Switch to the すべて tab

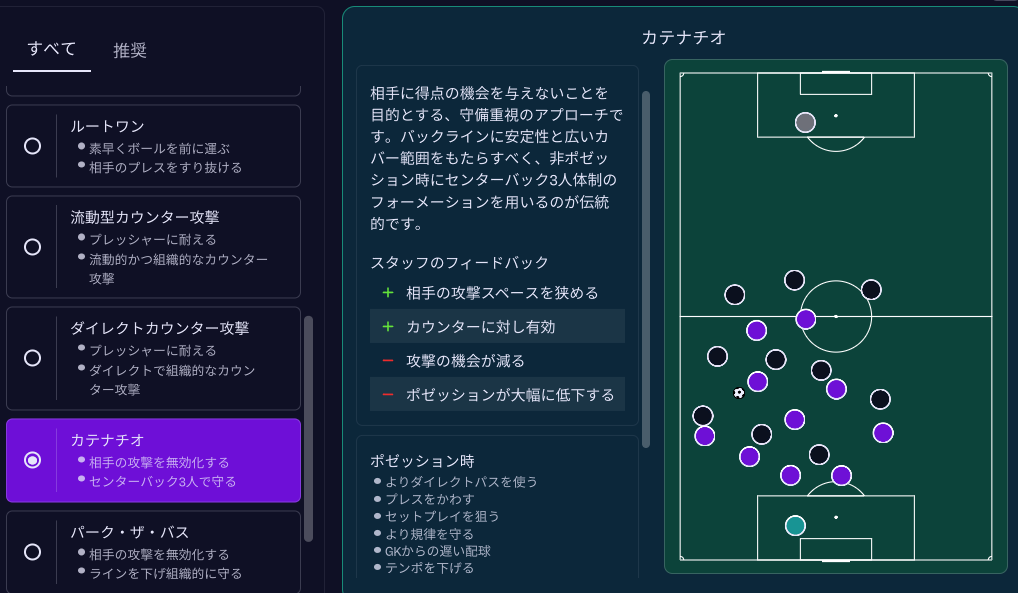click(51, 50)
